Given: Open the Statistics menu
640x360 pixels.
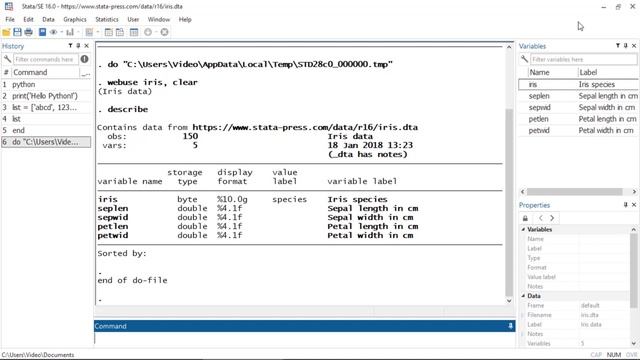Looking at the screenshot, I should click(x=107, y=20).
